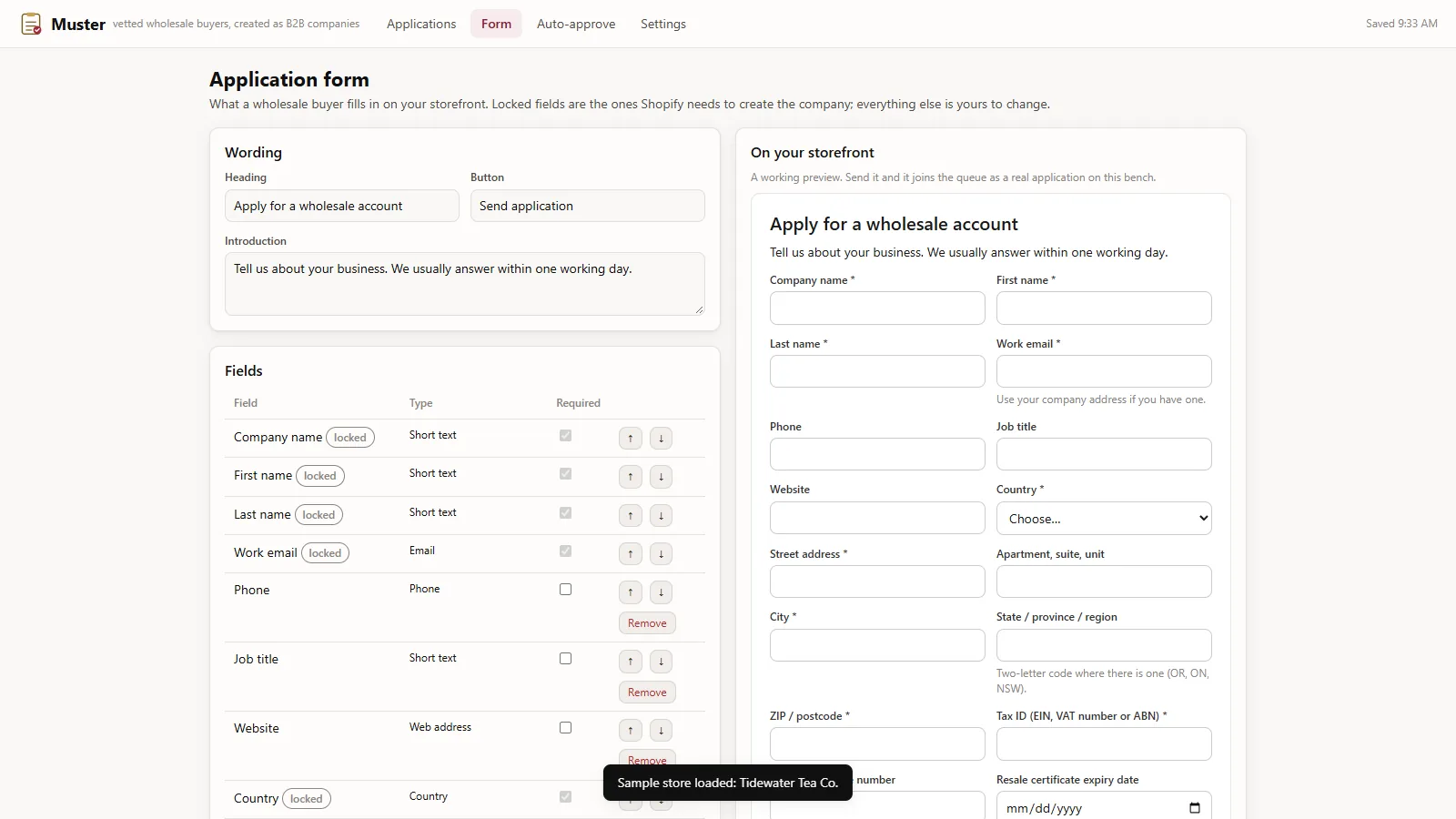1456x819 pixels.
Task: Edit the Button wording input
Action: point(588,206)
